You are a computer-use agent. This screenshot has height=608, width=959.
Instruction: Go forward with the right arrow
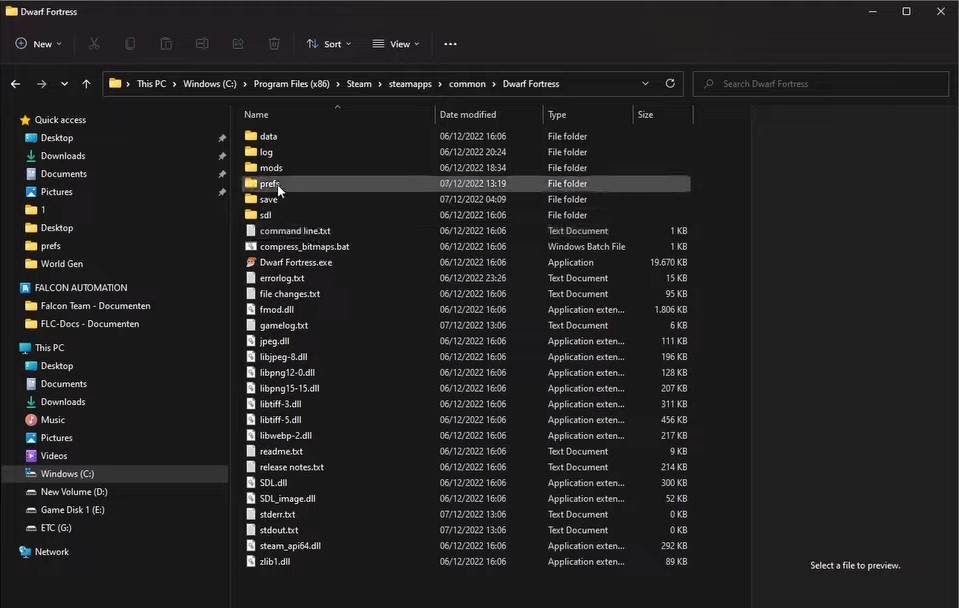(42, 84)
